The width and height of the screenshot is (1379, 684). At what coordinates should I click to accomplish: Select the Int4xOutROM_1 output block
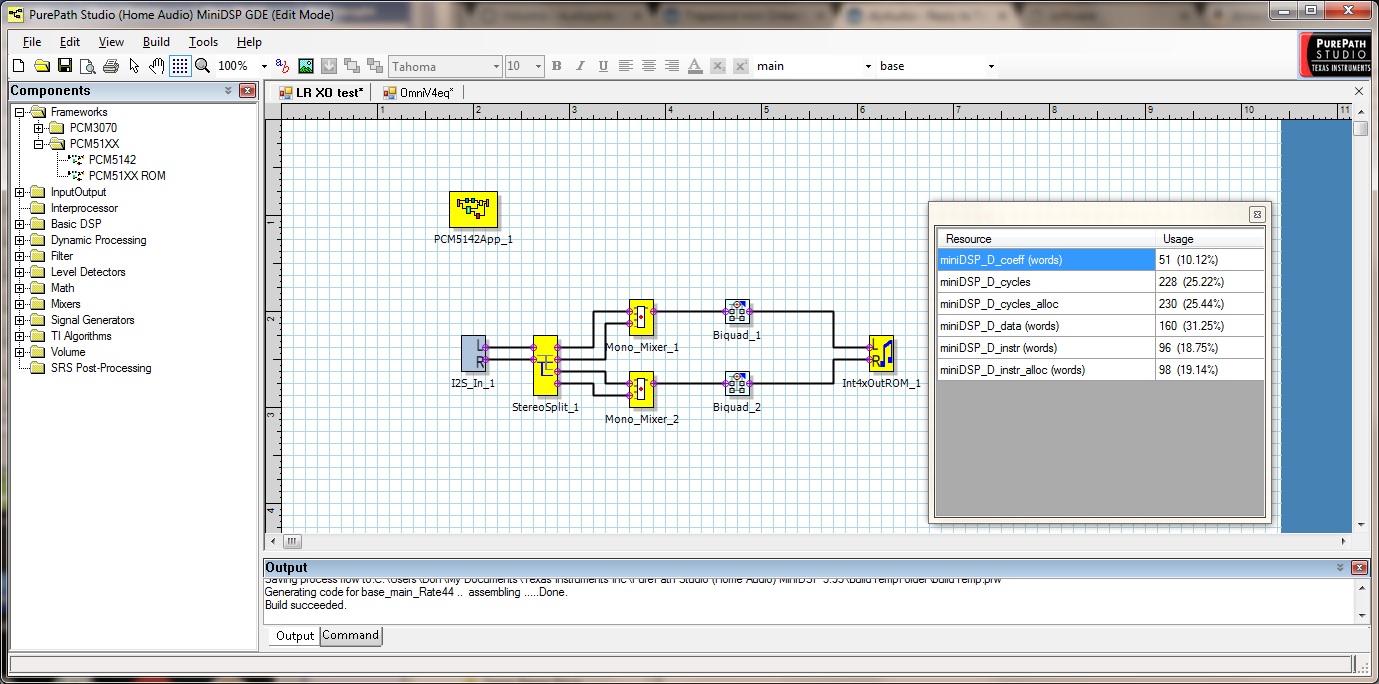click(x=881, y=354)
